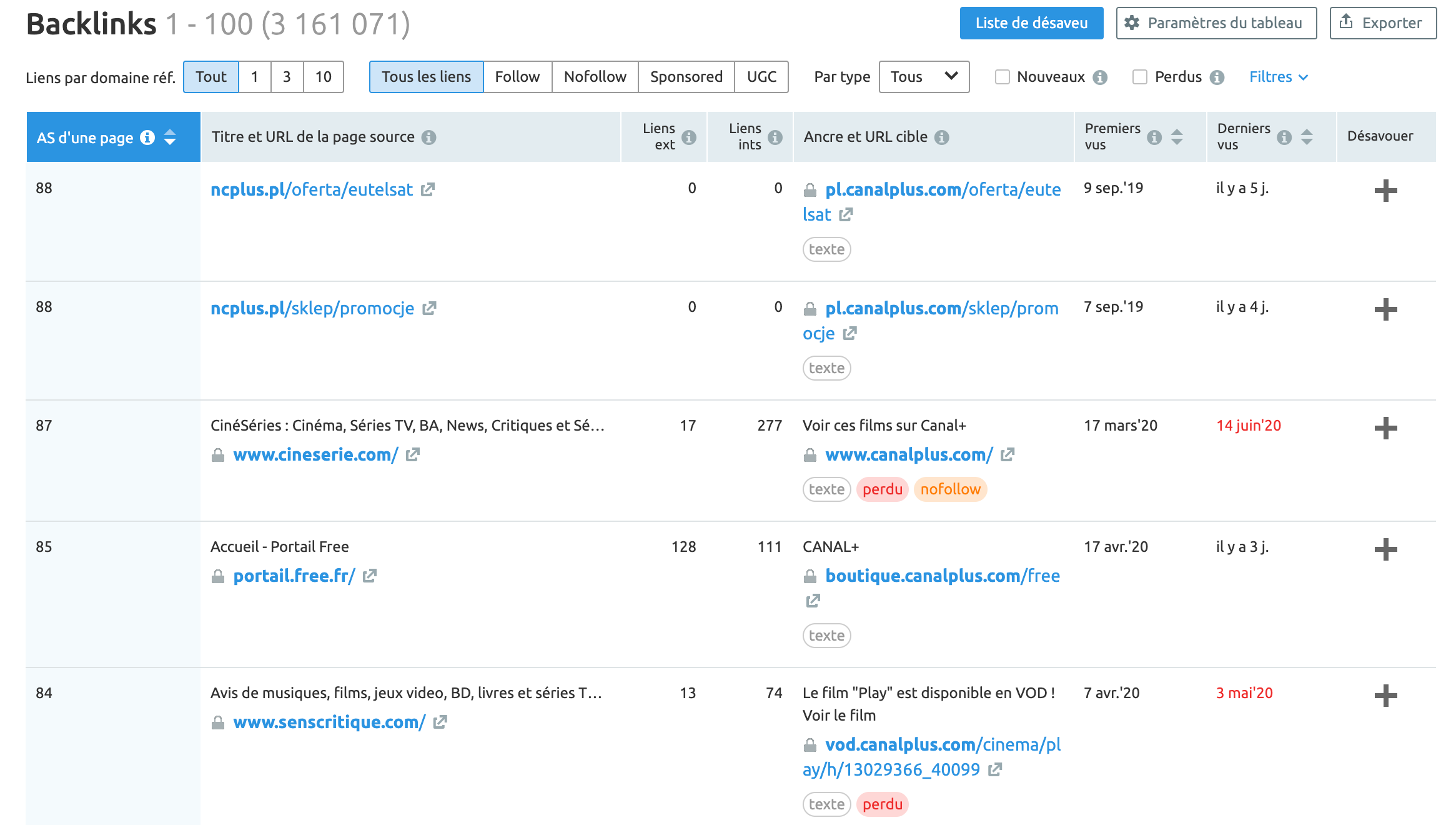The image size is (1456, 825).
Task: Open external link icon for ncplus.pl/sklep/promocje
Action: click(429, 308)
